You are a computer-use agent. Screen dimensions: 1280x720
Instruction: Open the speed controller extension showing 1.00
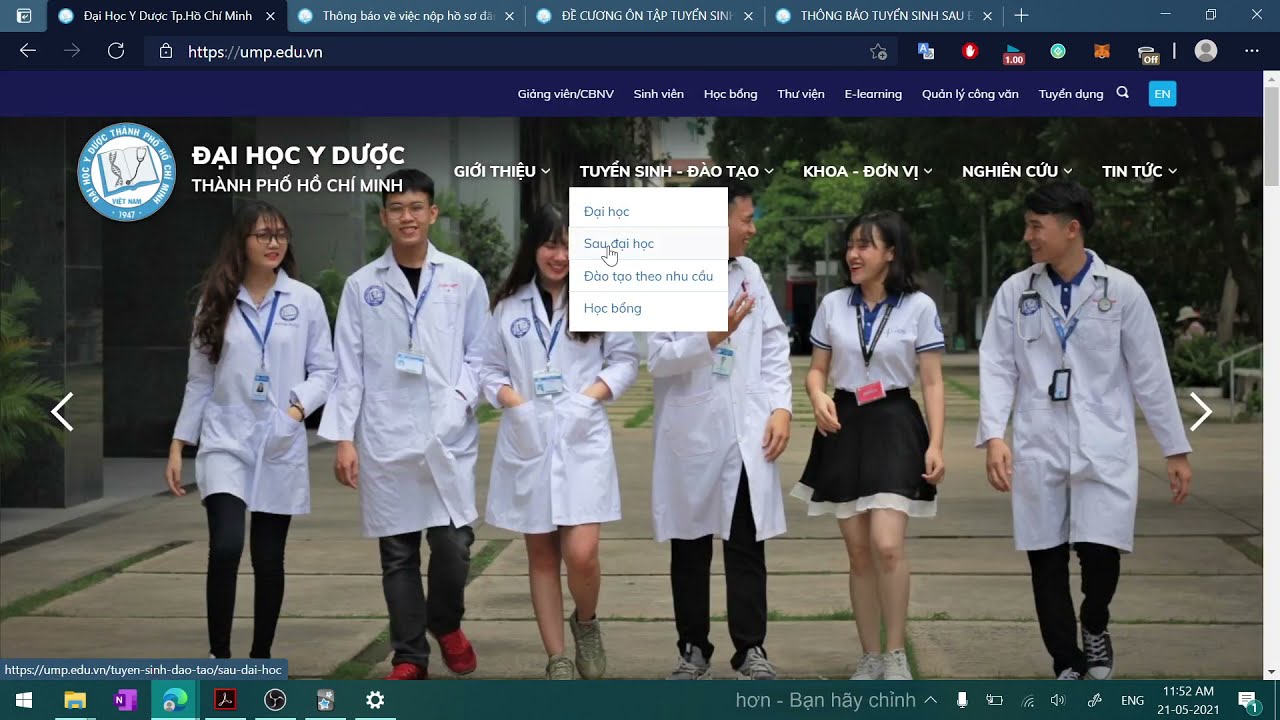[1014, 53]
